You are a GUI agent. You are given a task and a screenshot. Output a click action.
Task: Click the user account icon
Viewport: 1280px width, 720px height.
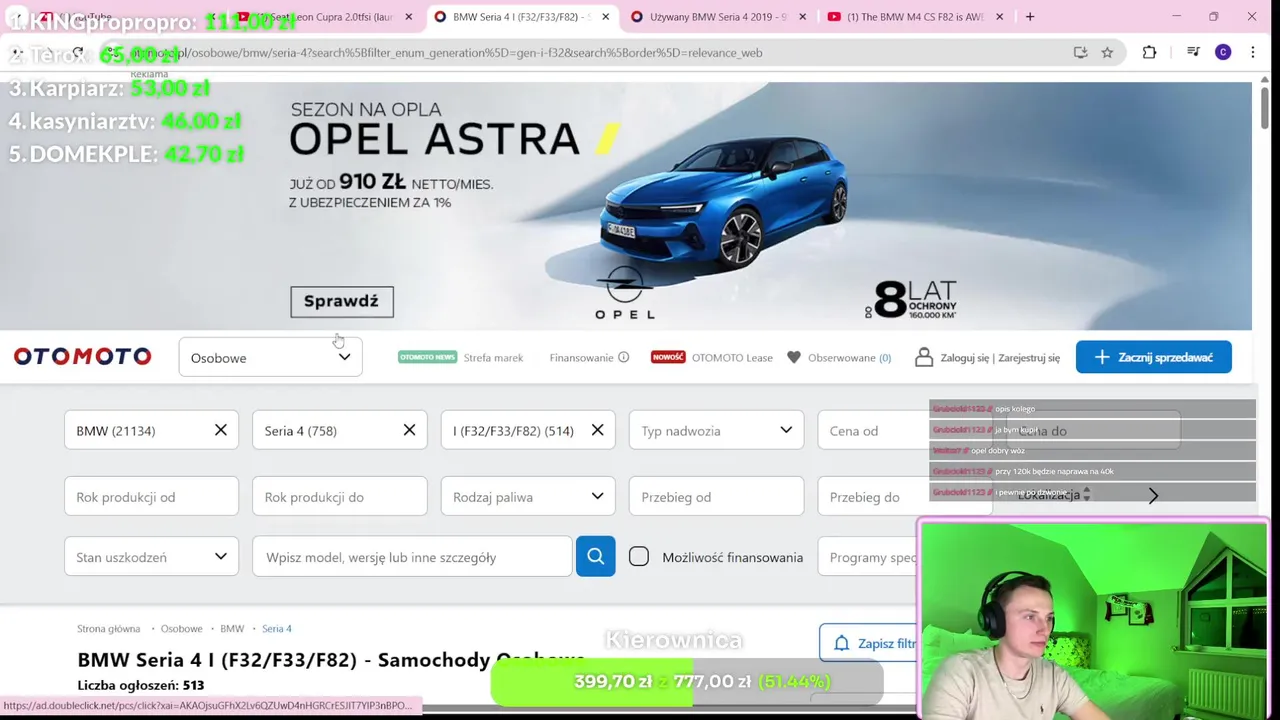coord(924,357)
